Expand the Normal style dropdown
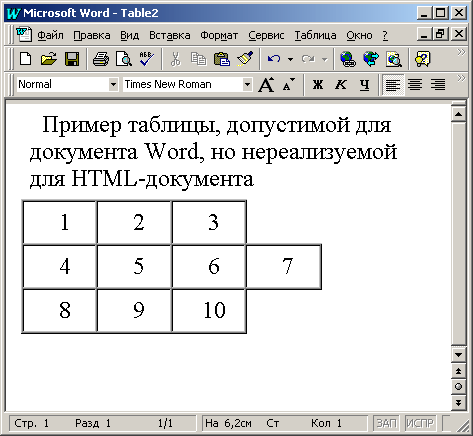The width and height of the screenshot is (473, 436). pos(114,85)
